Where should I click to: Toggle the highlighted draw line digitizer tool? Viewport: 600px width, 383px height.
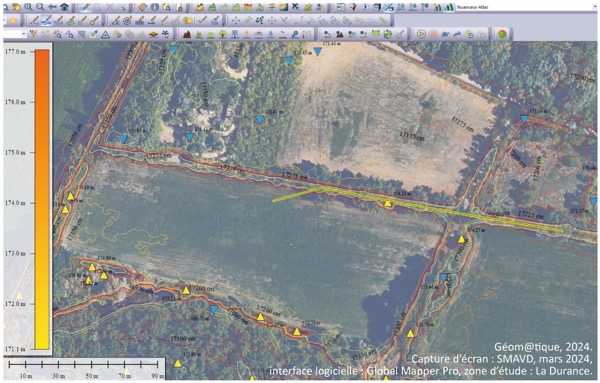tap(46, 21)
